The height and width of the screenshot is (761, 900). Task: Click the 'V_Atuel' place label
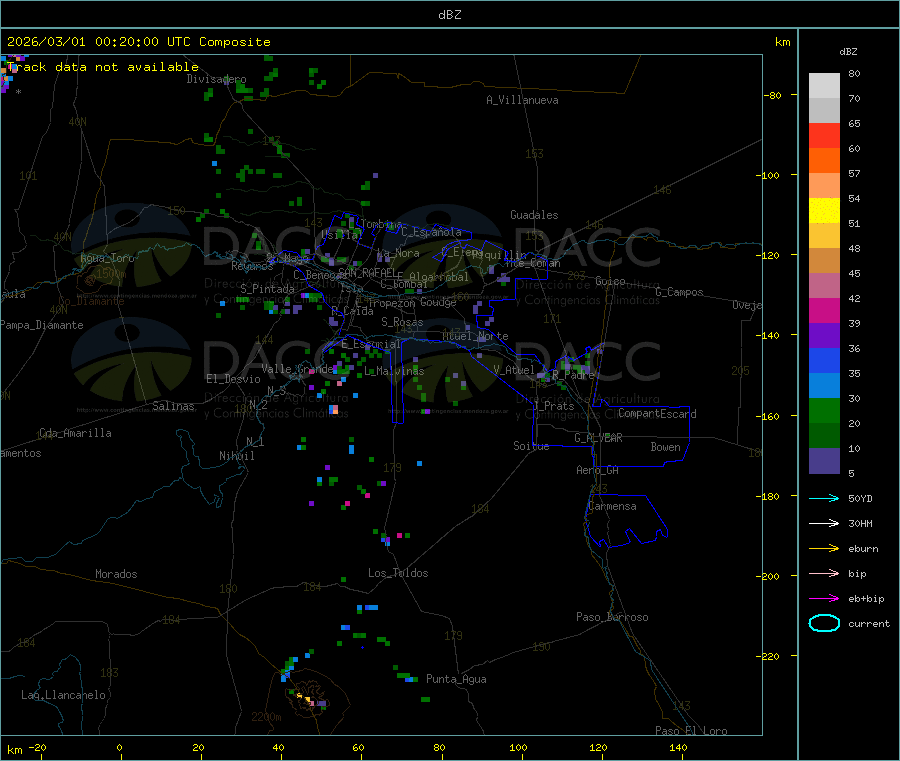tap(514, 370)
